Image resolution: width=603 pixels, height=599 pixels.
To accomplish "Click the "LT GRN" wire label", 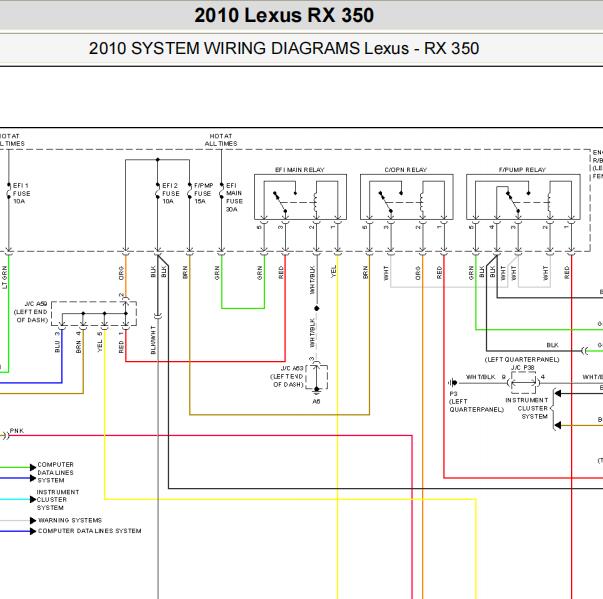I will pos(5,277).
